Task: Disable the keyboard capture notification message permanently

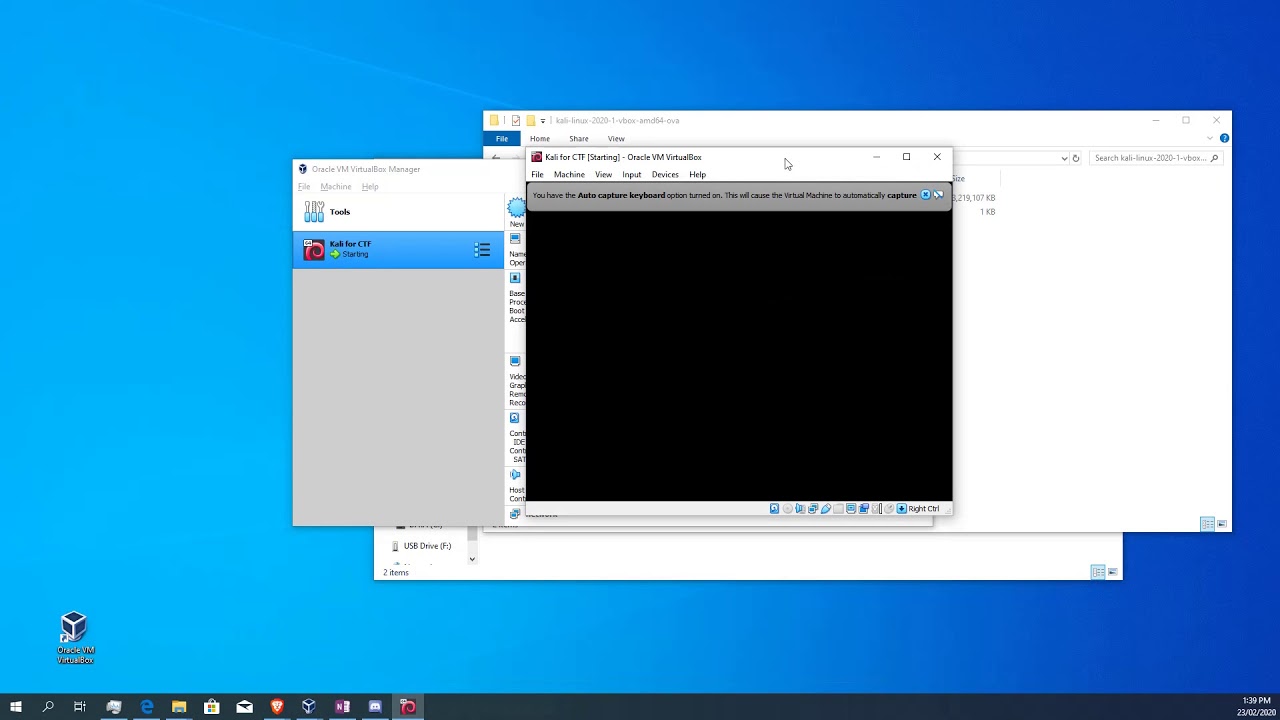Action: coord(938,194)
